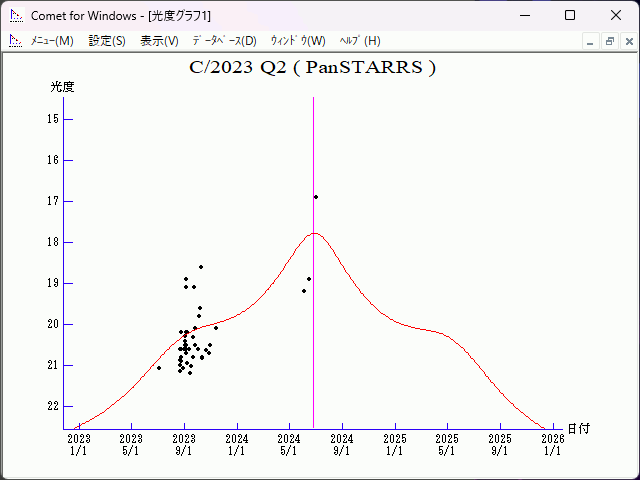The image size is (640, 480).
Task: Open the 設定(S) settings menu
Action: click(107, 41)
